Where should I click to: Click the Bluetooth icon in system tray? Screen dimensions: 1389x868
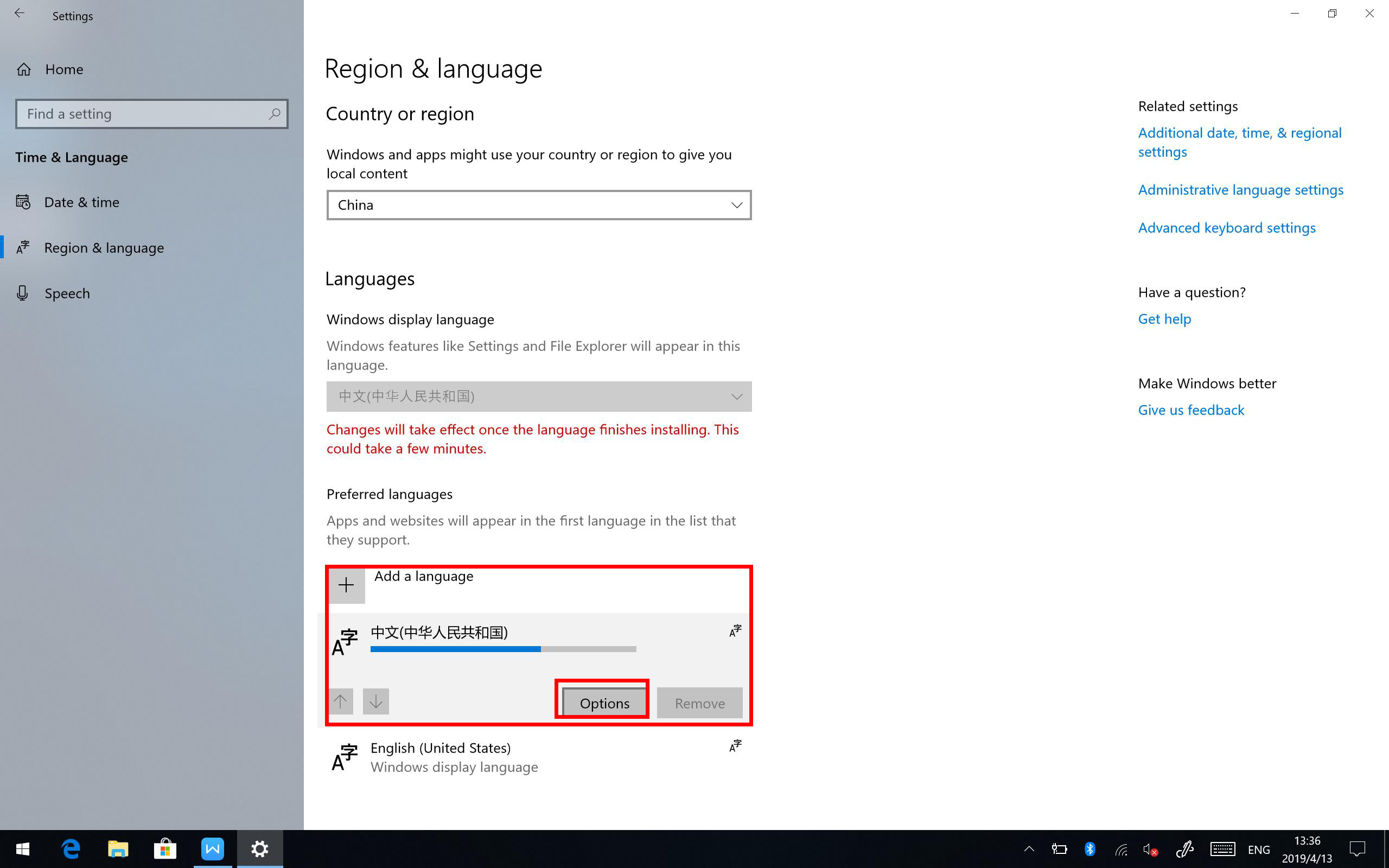pyautogui.click(x=1089, y=849)
